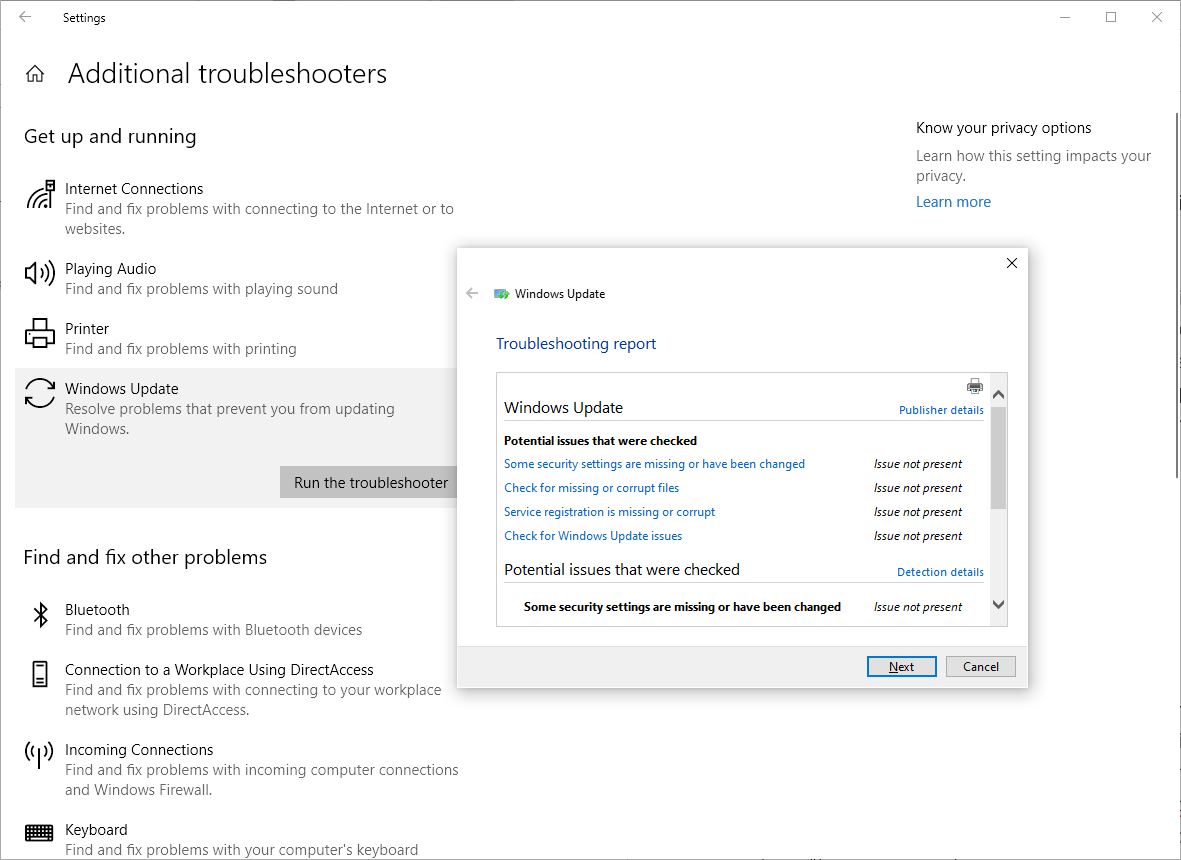Select the Playing Audio troubleshooter label
This screenshot has width=1181, height=860.
(111, 269)
